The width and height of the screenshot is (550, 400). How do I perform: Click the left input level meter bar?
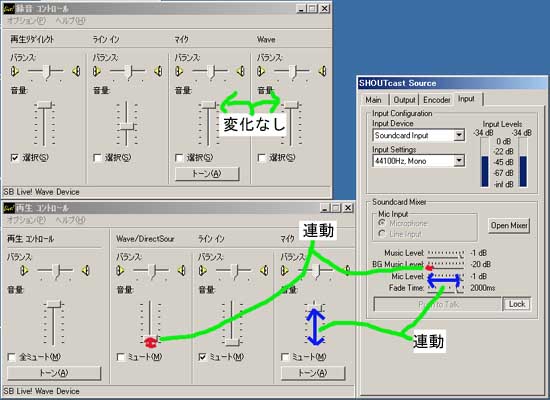click(x=484, y=162)
